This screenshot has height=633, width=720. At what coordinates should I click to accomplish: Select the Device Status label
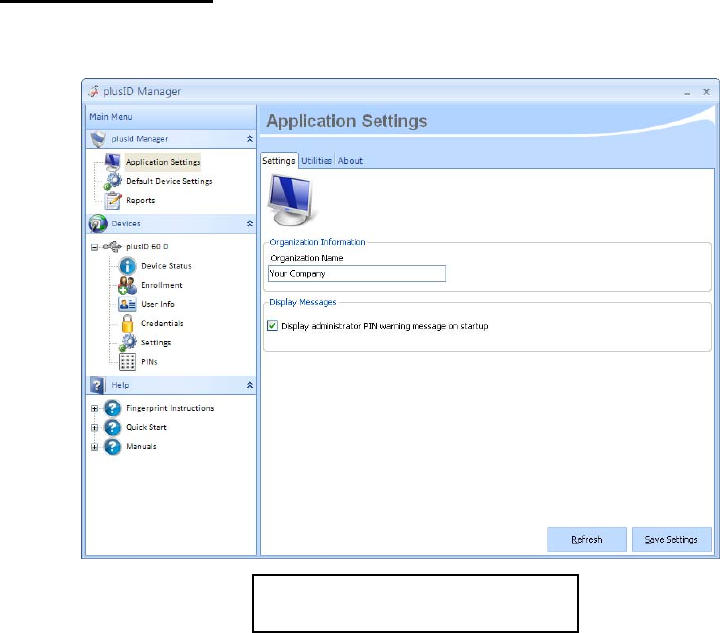tap(166, 266)
